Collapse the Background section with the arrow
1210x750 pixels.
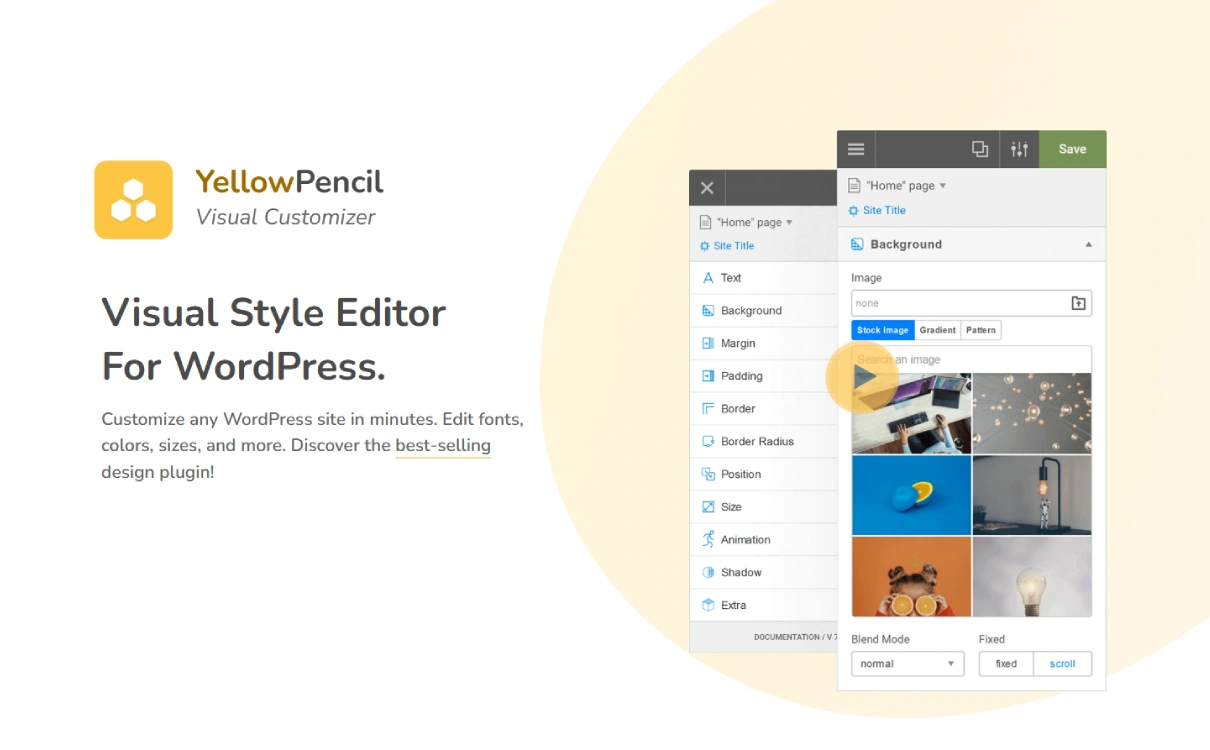point(1089,245)
